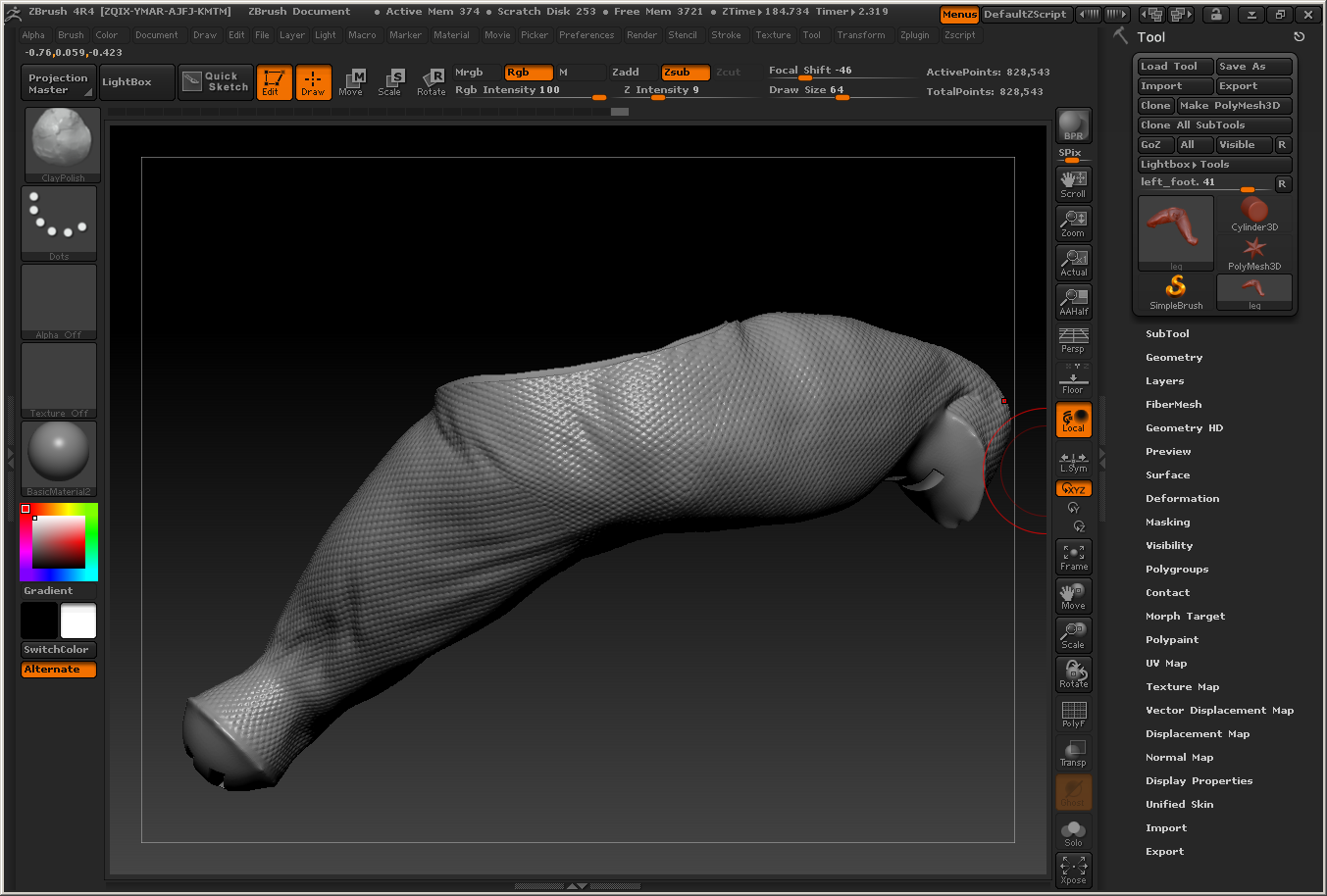Open the Zplugin menu
Screen dimensions: 1327x896
click(x=914, y=35)
